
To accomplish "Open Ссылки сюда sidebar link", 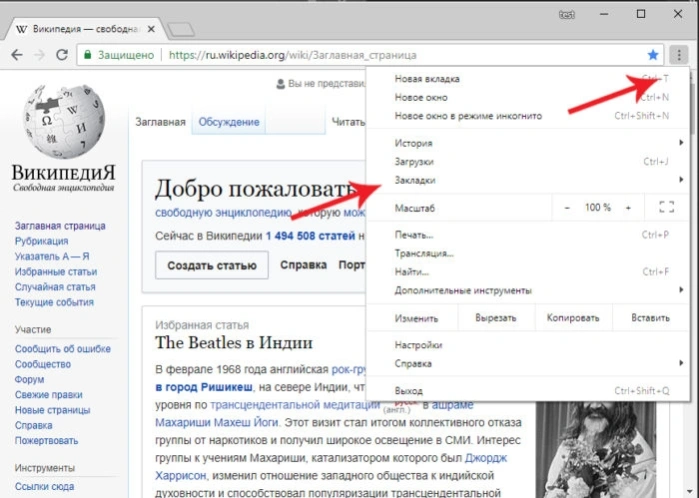I will 44,486.
